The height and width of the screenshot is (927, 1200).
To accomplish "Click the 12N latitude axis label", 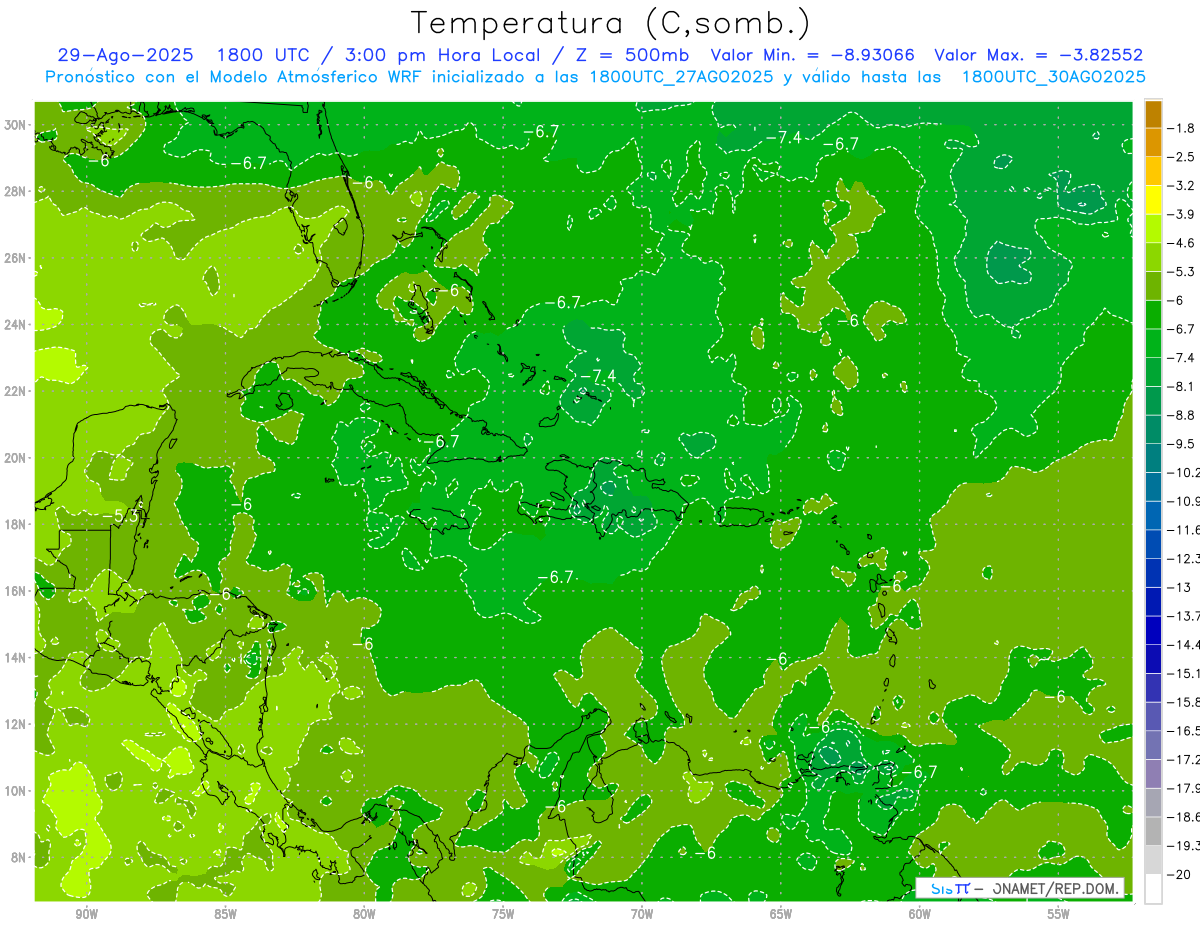I will click(17, 724).
